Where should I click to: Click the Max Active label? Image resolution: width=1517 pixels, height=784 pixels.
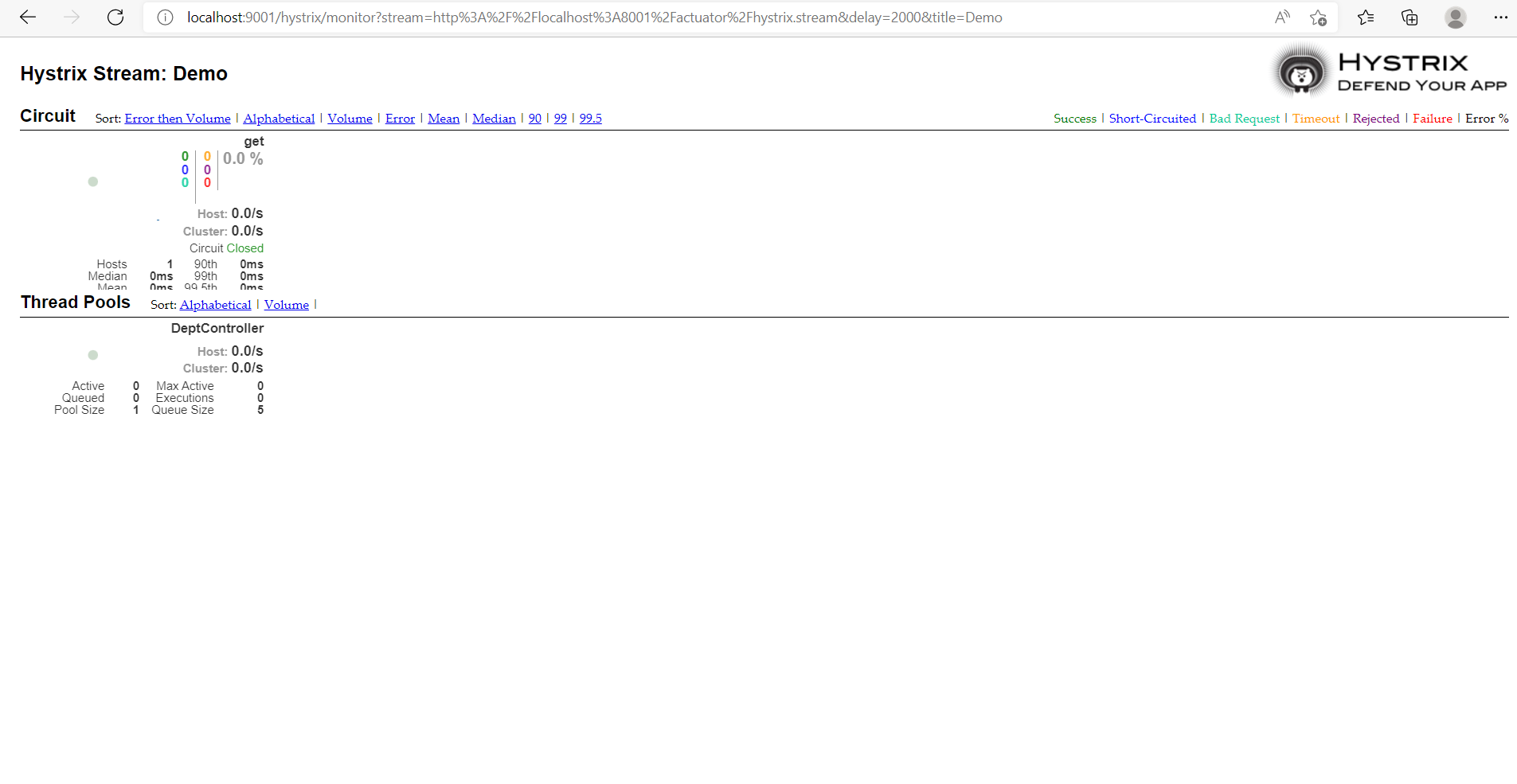point(185,386)
